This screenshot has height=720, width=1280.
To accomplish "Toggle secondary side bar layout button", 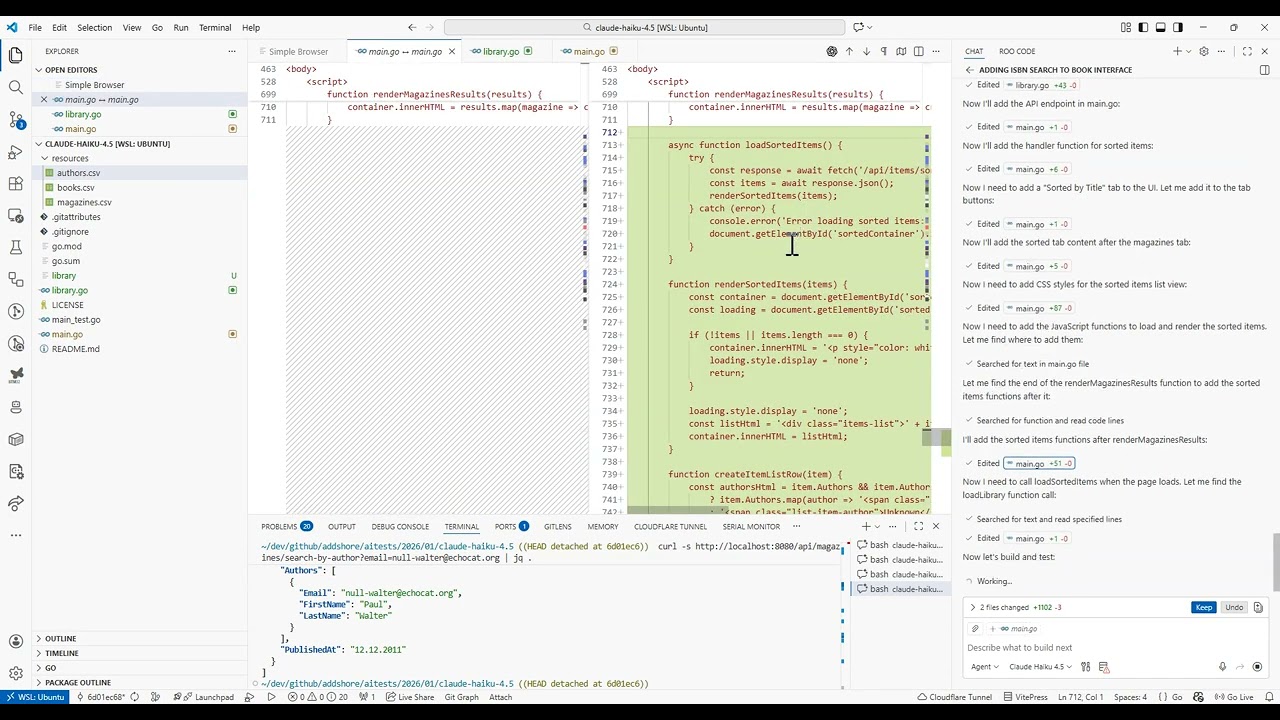I will click(1177, 27).
